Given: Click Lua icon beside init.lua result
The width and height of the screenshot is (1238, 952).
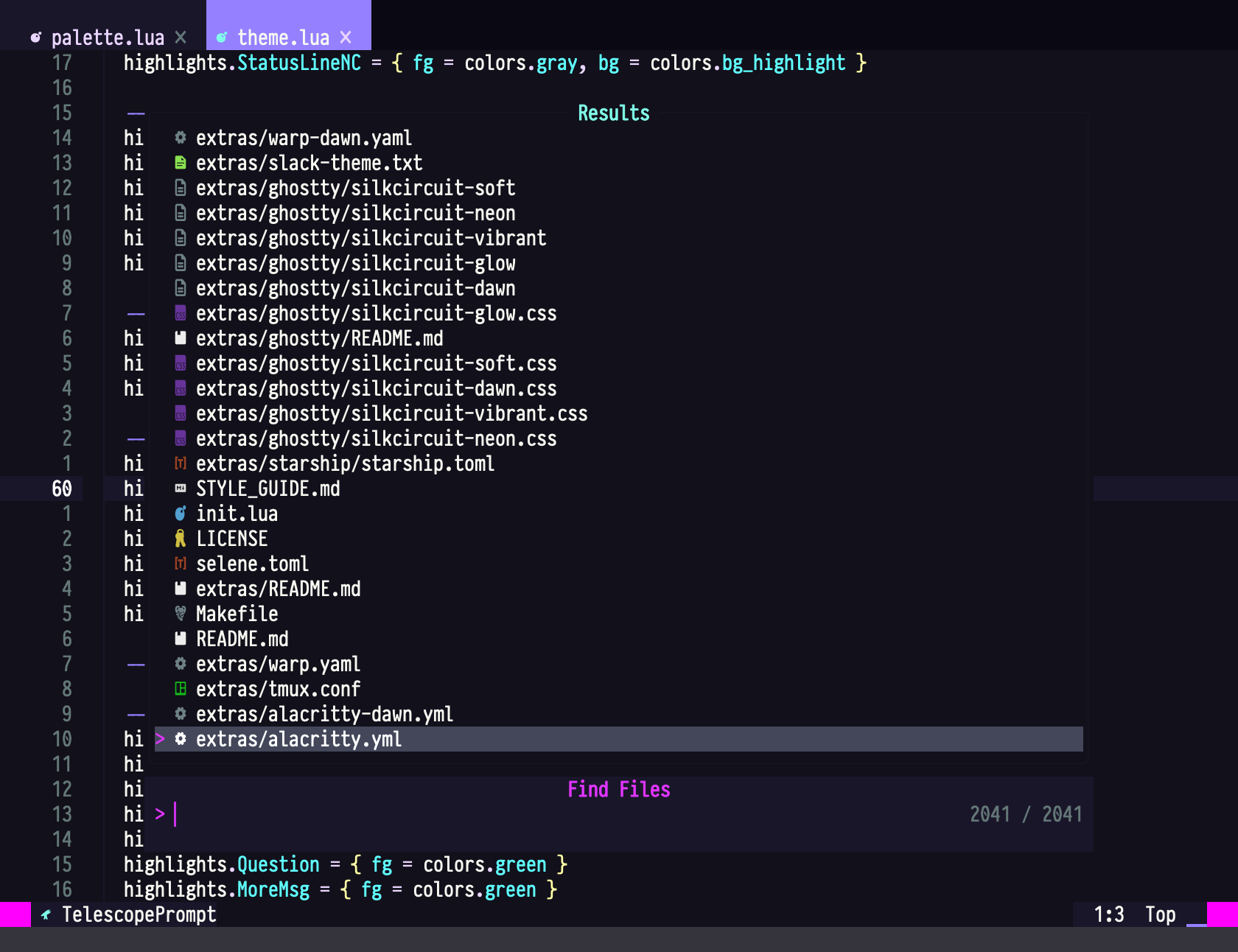Looking at the screenshot, I should (181, 514).
